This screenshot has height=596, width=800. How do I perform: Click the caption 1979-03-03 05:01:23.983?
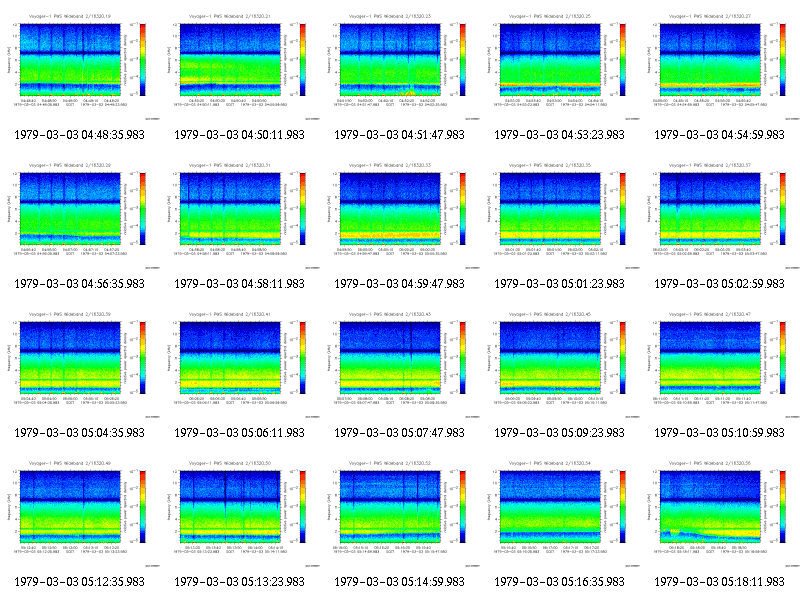click(560, 284)
